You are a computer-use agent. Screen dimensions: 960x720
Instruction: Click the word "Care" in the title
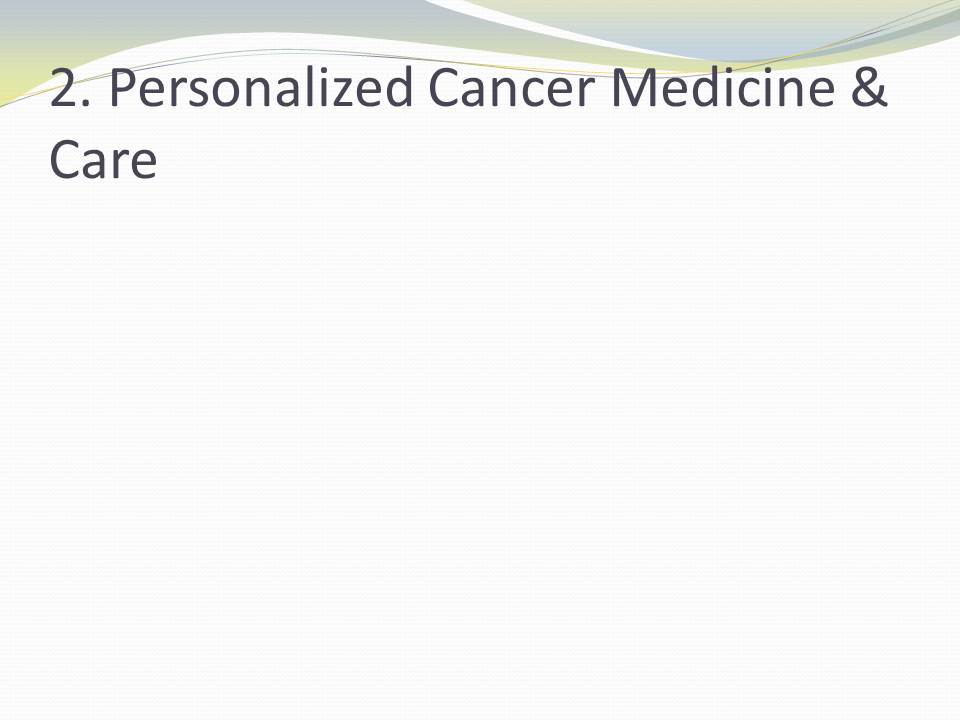[x=103, y=160]
